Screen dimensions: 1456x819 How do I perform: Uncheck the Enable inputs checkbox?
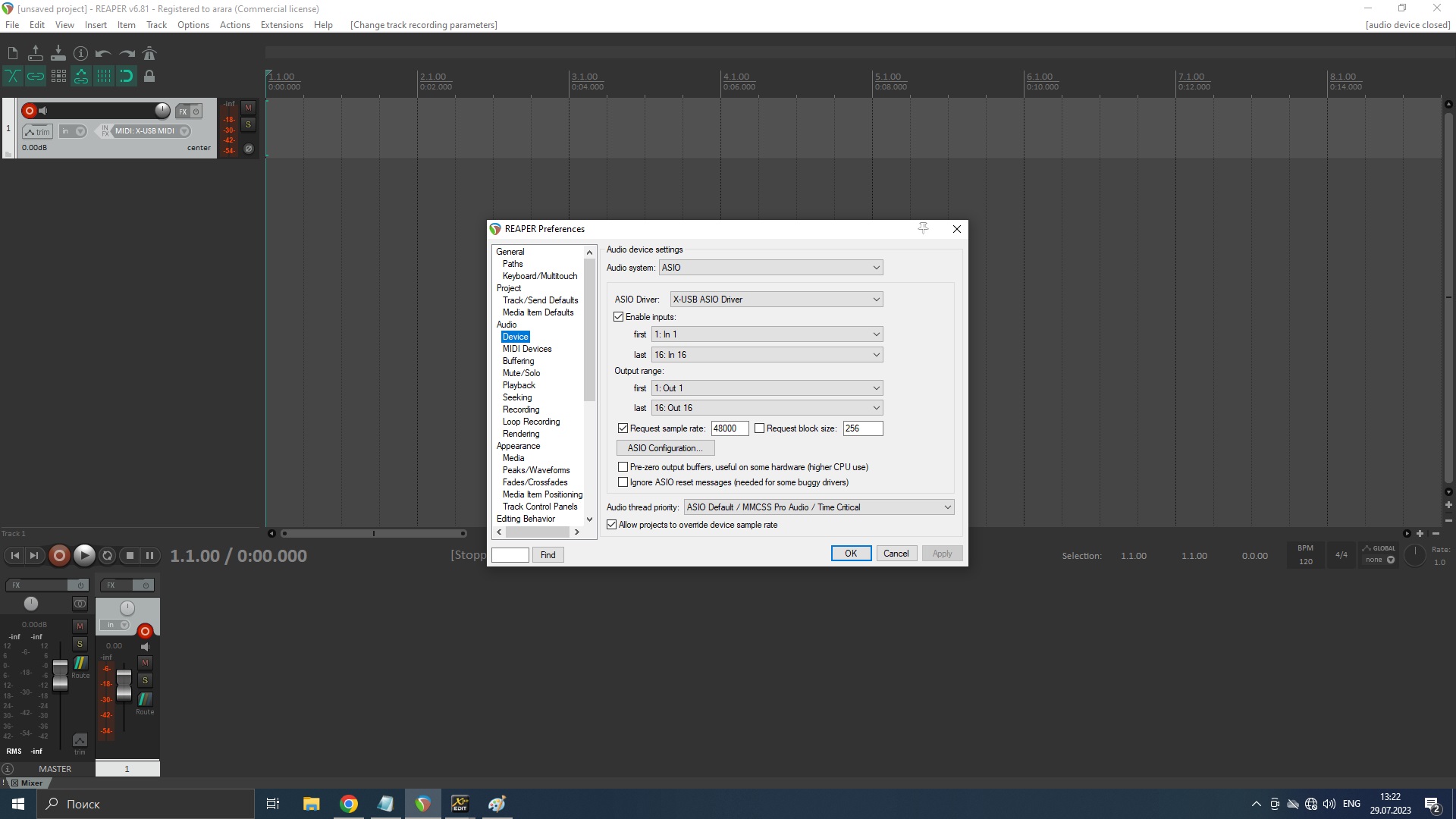tap(619, 317)
